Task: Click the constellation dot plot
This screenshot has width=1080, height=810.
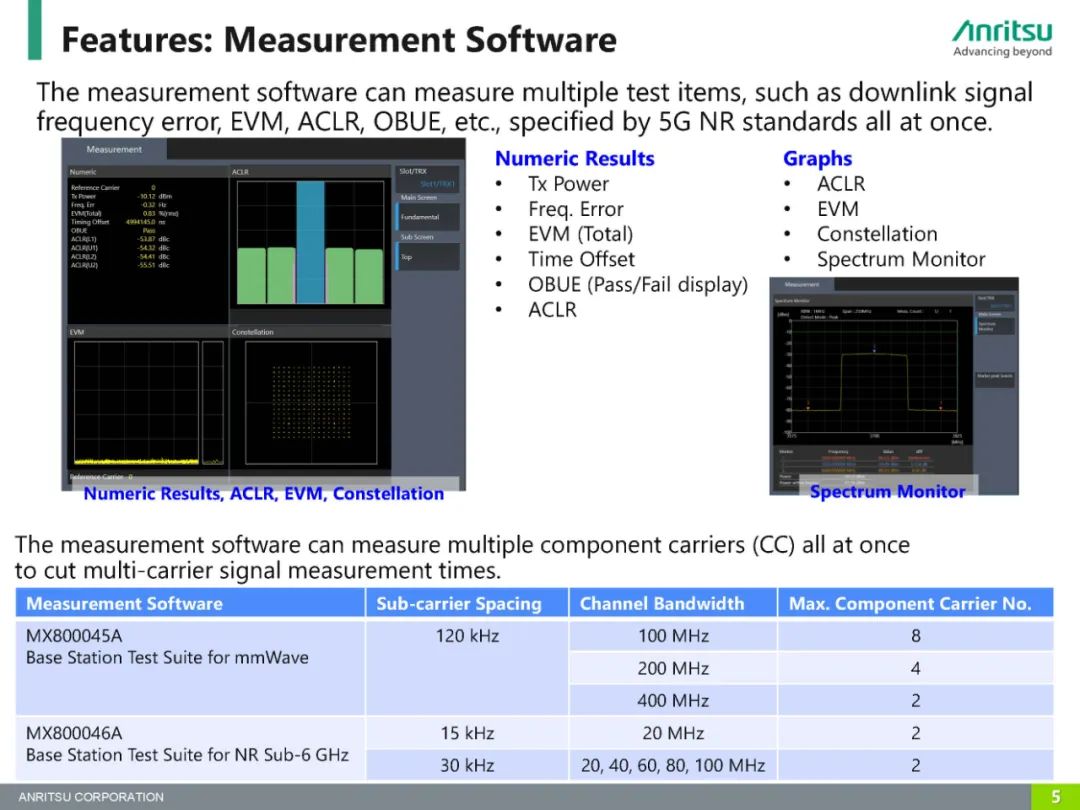Action: click(x=311, y=402)
